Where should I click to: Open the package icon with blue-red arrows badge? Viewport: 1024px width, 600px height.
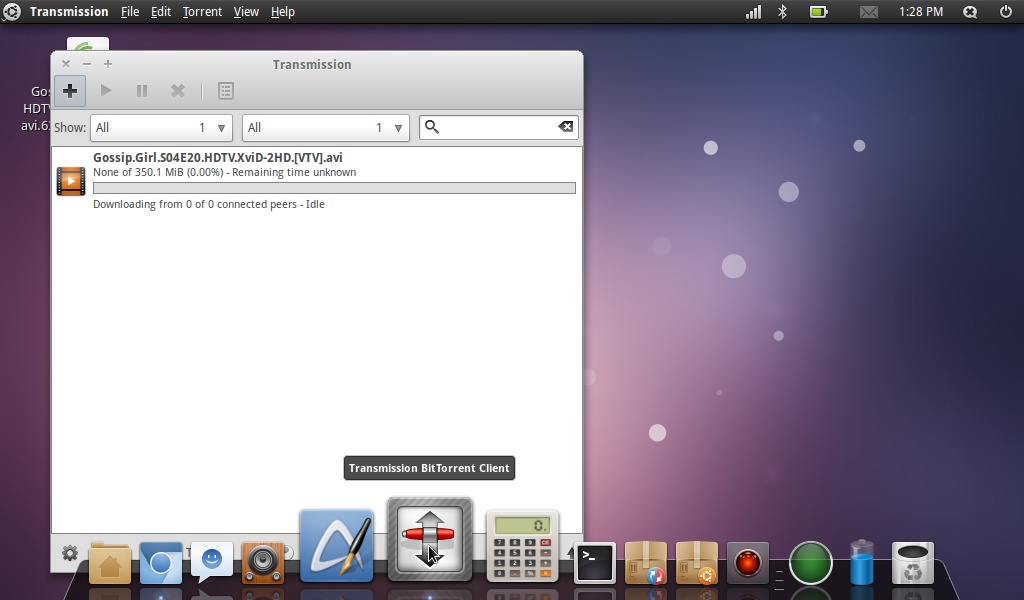[x=646, y=563]
